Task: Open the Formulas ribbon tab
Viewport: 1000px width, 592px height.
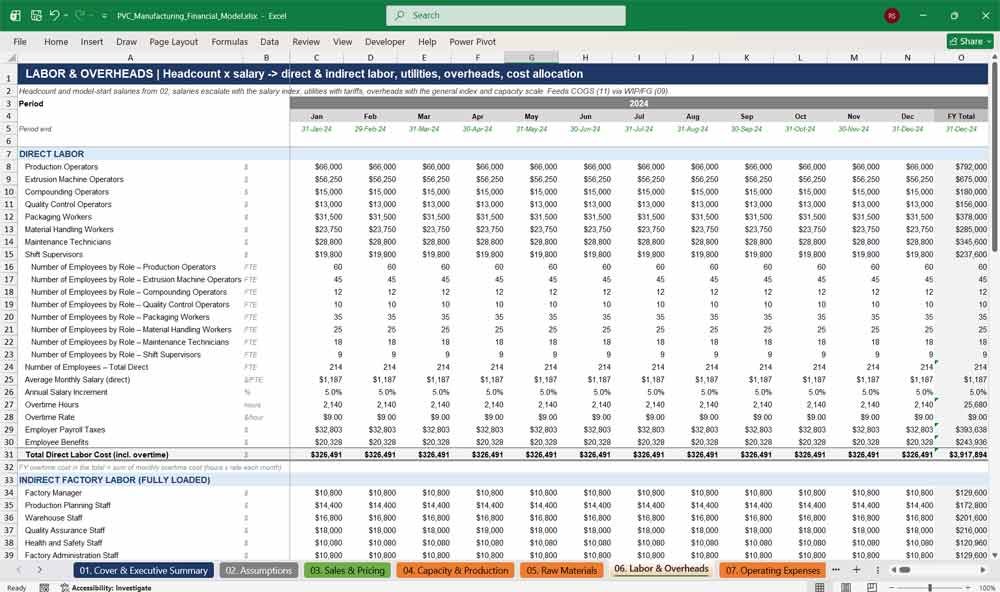Action: pyautogui.click(x=230, y=41)
